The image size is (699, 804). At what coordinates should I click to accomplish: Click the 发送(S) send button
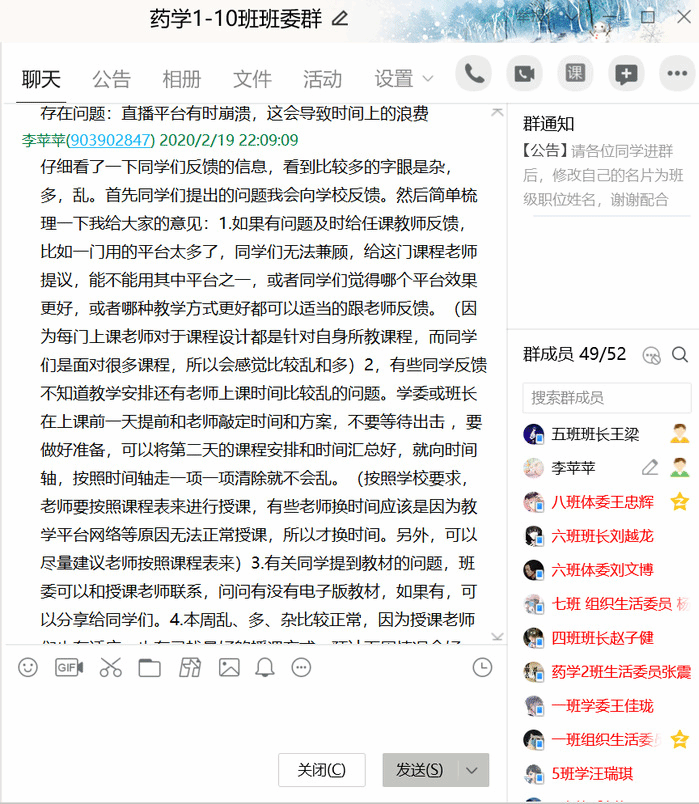[x=420, y=770]
